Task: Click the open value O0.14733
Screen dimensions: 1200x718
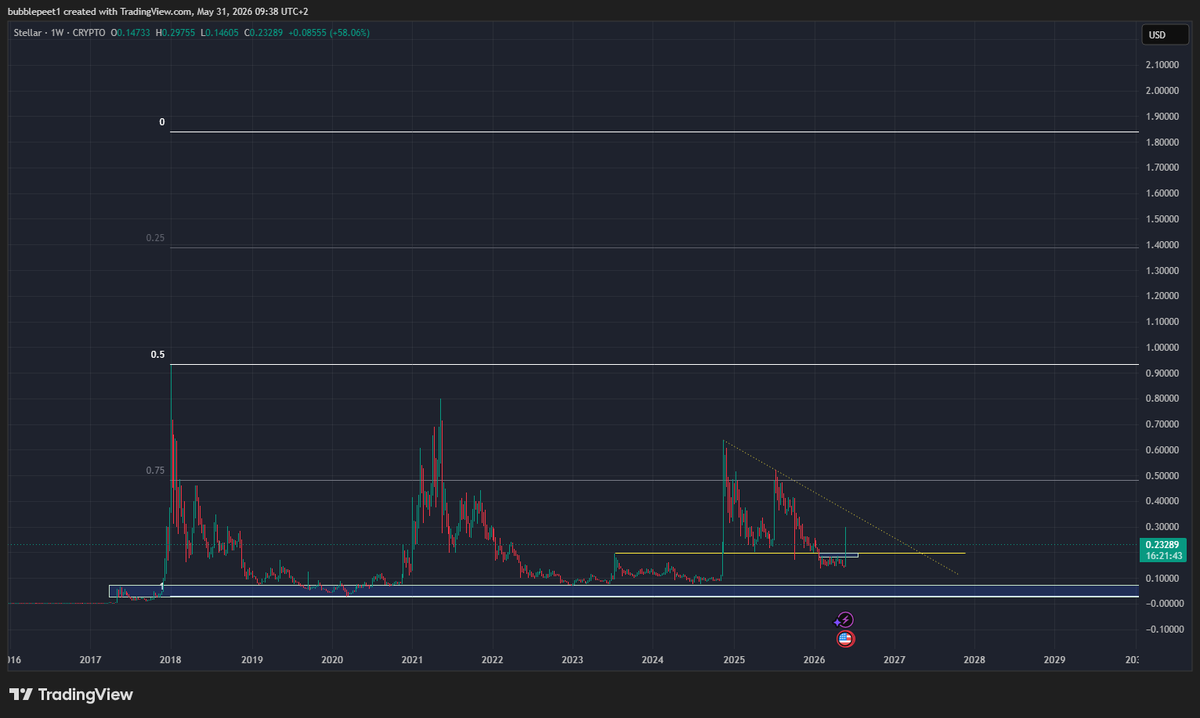Action: (131, 33)
